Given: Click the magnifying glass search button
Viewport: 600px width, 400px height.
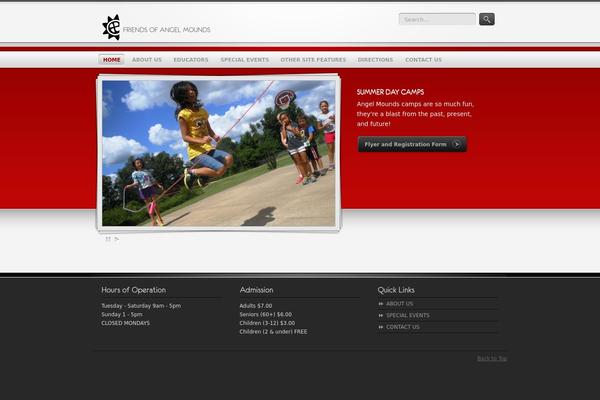Looking at the screenshot, I should click(x=487, y=19).
